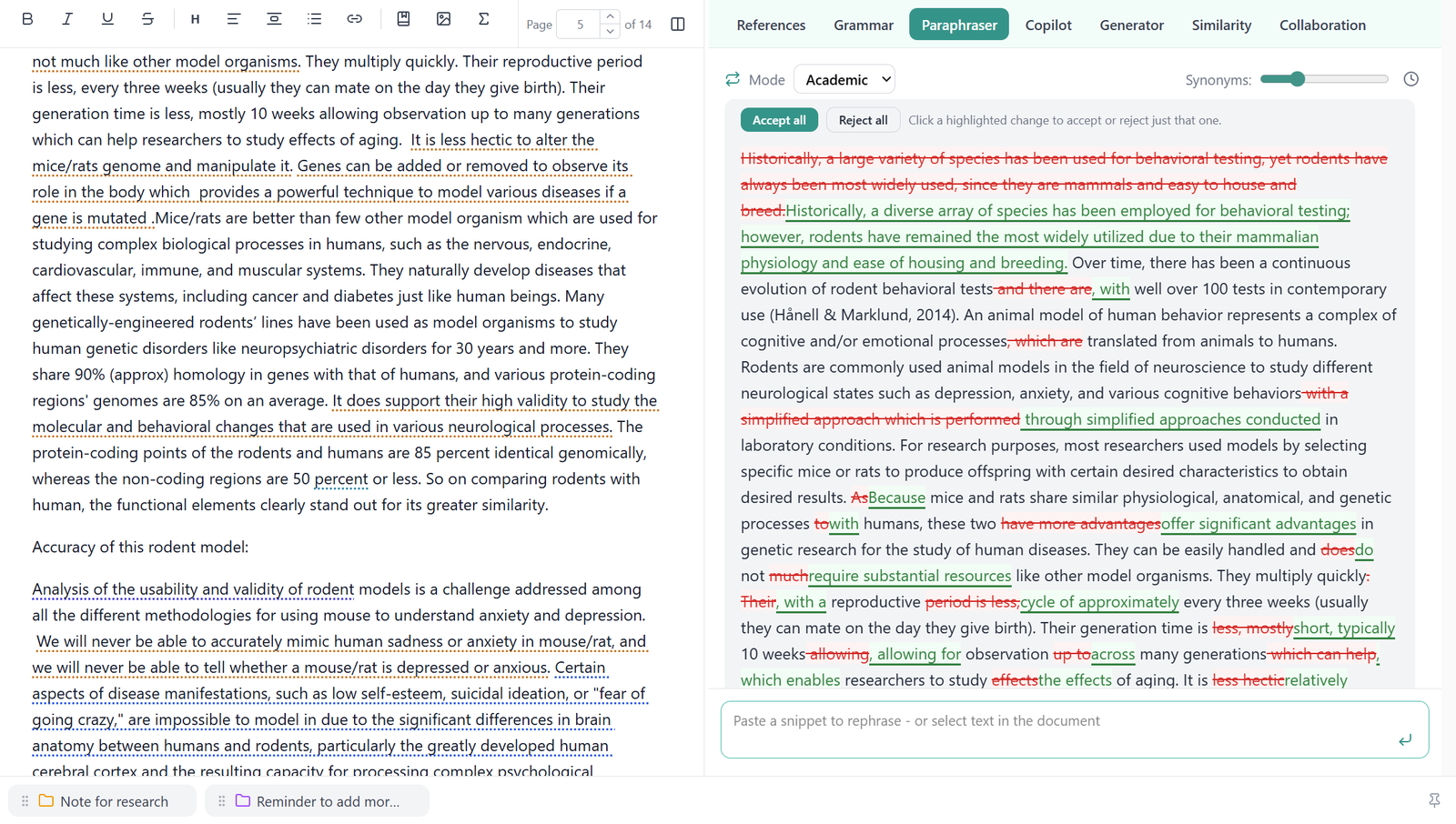
Task: Click the Synonyms label
Action: 1218,80
